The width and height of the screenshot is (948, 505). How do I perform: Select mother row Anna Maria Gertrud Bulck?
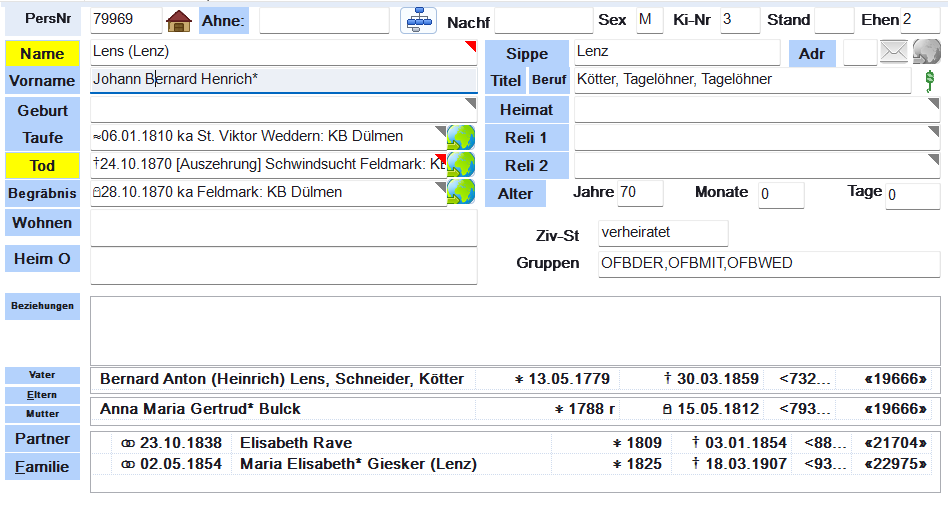click(515, 409)
